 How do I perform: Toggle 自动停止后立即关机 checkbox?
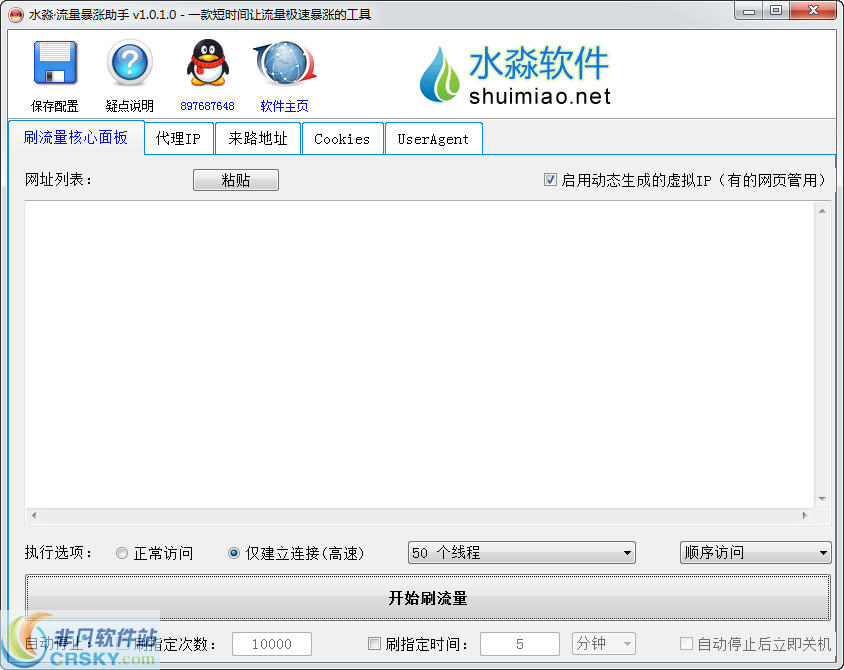pyautogui.click(x=686, y=644)
